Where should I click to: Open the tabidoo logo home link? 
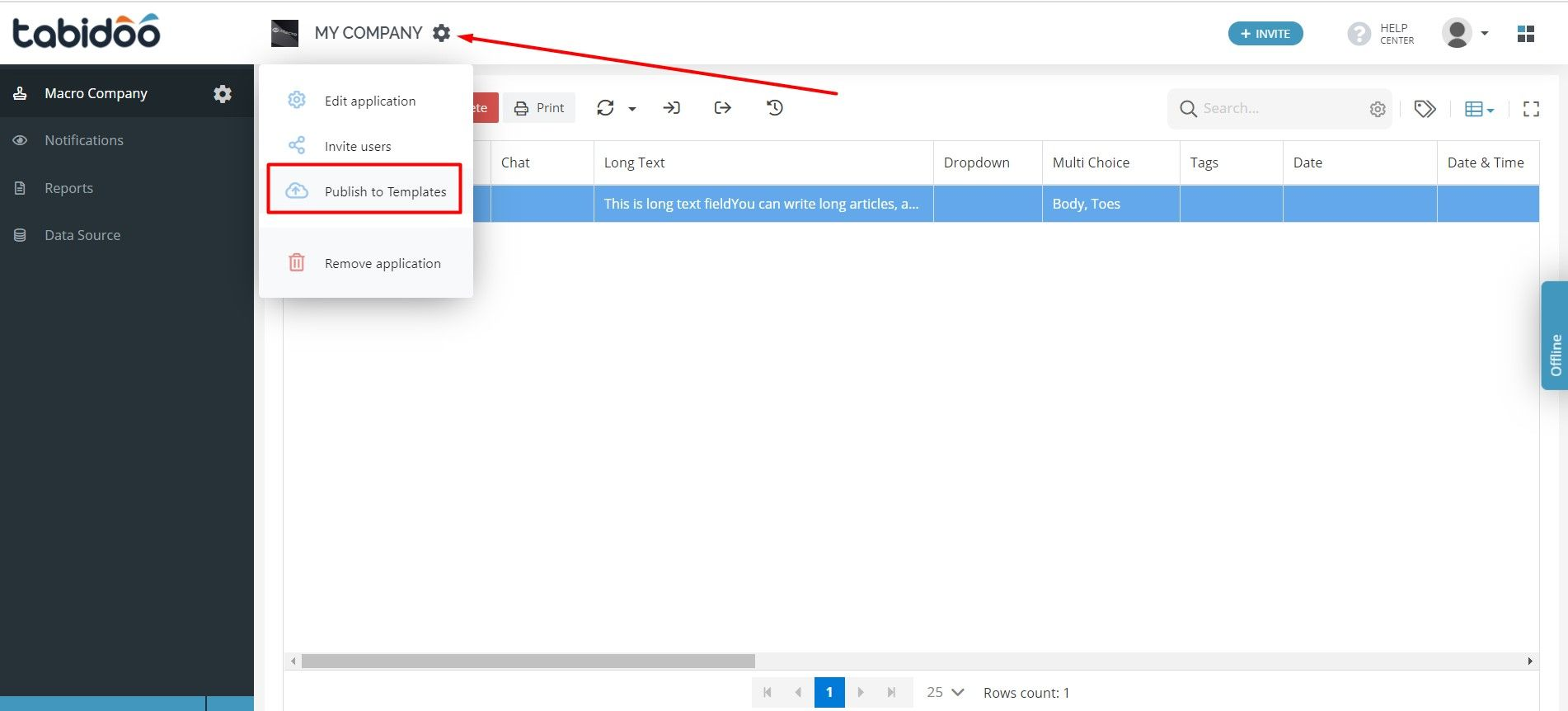[86, 31]
